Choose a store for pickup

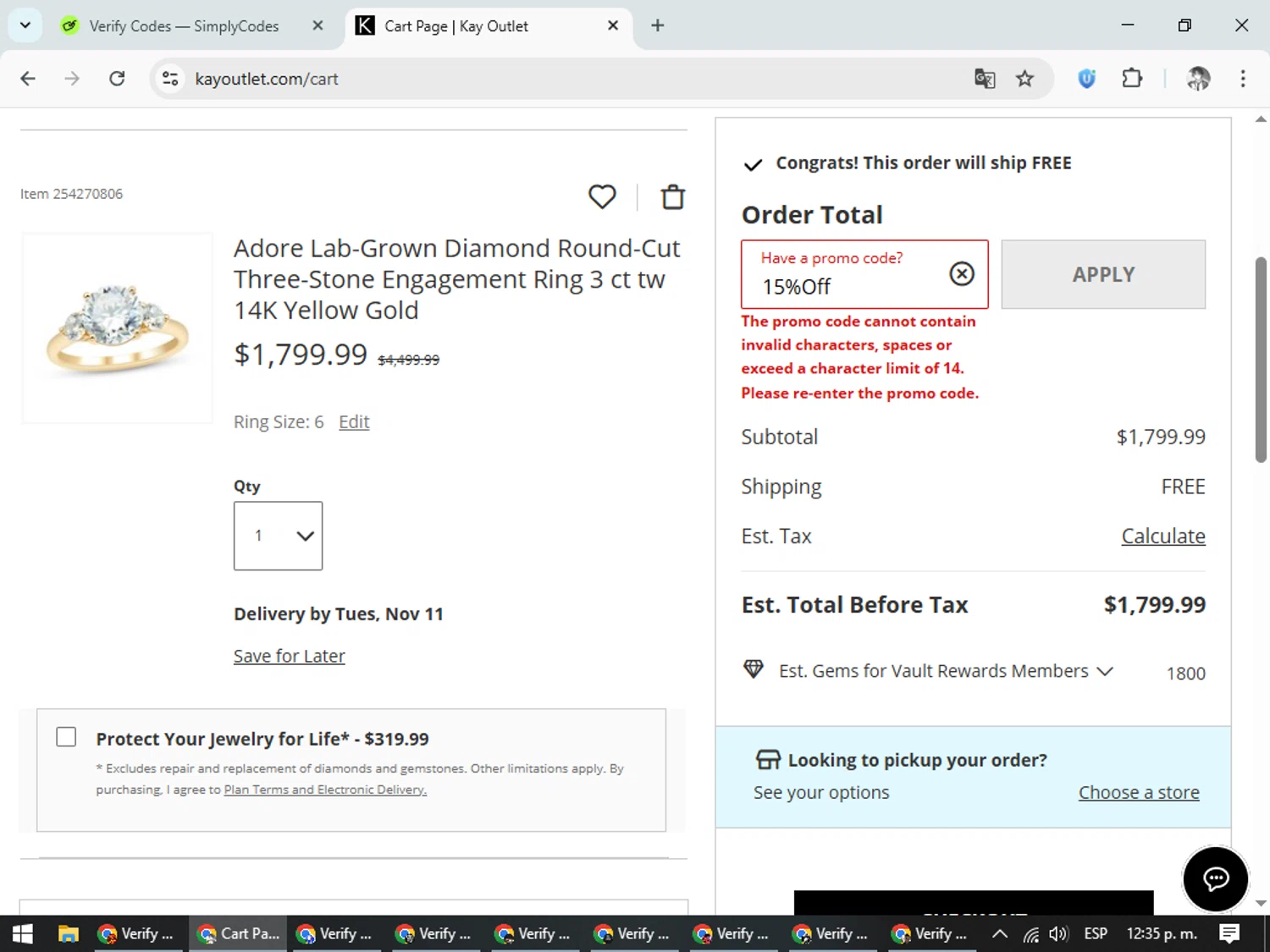coord(1139,792)
